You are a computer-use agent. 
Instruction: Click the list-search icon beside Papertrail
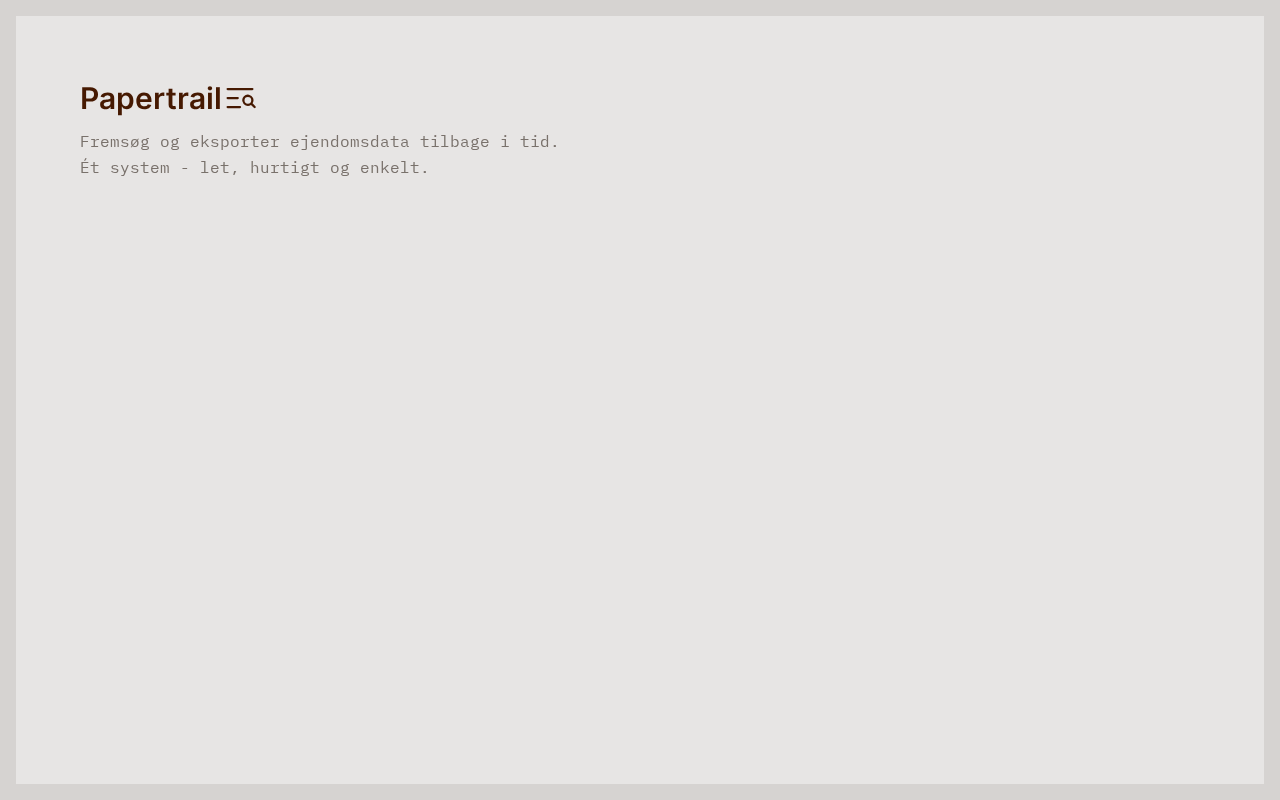point(241,98)
